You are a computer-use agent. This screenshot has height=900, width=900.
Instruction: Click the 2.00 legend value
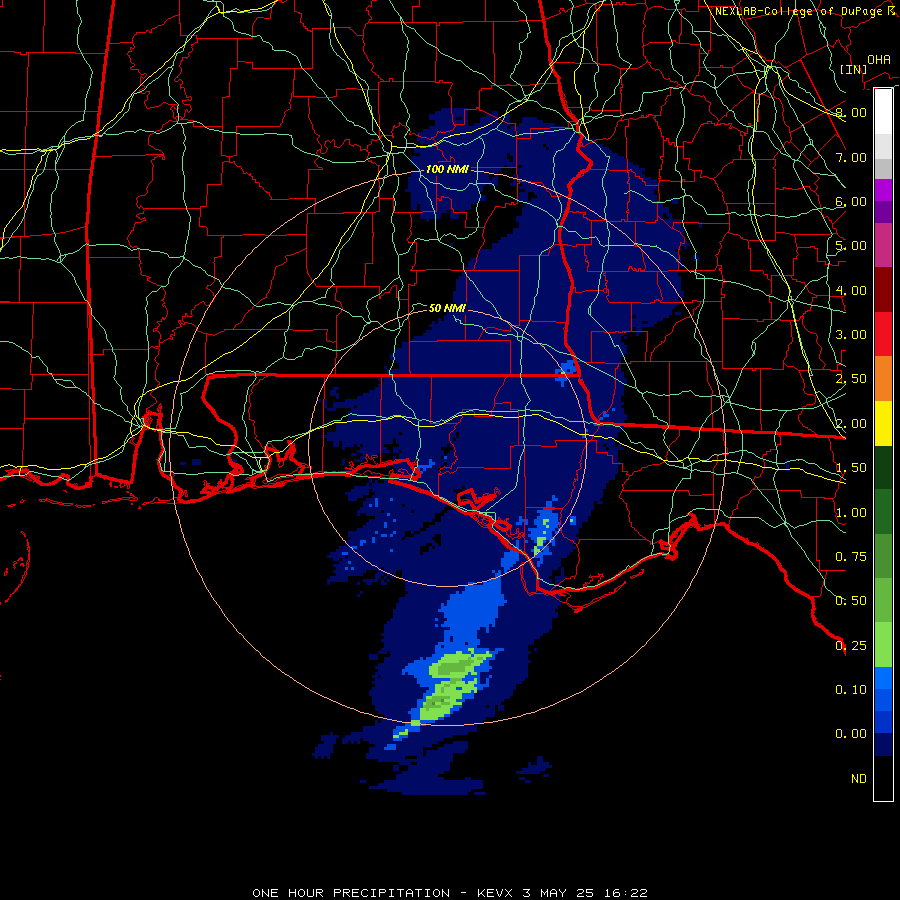point(851,424)
